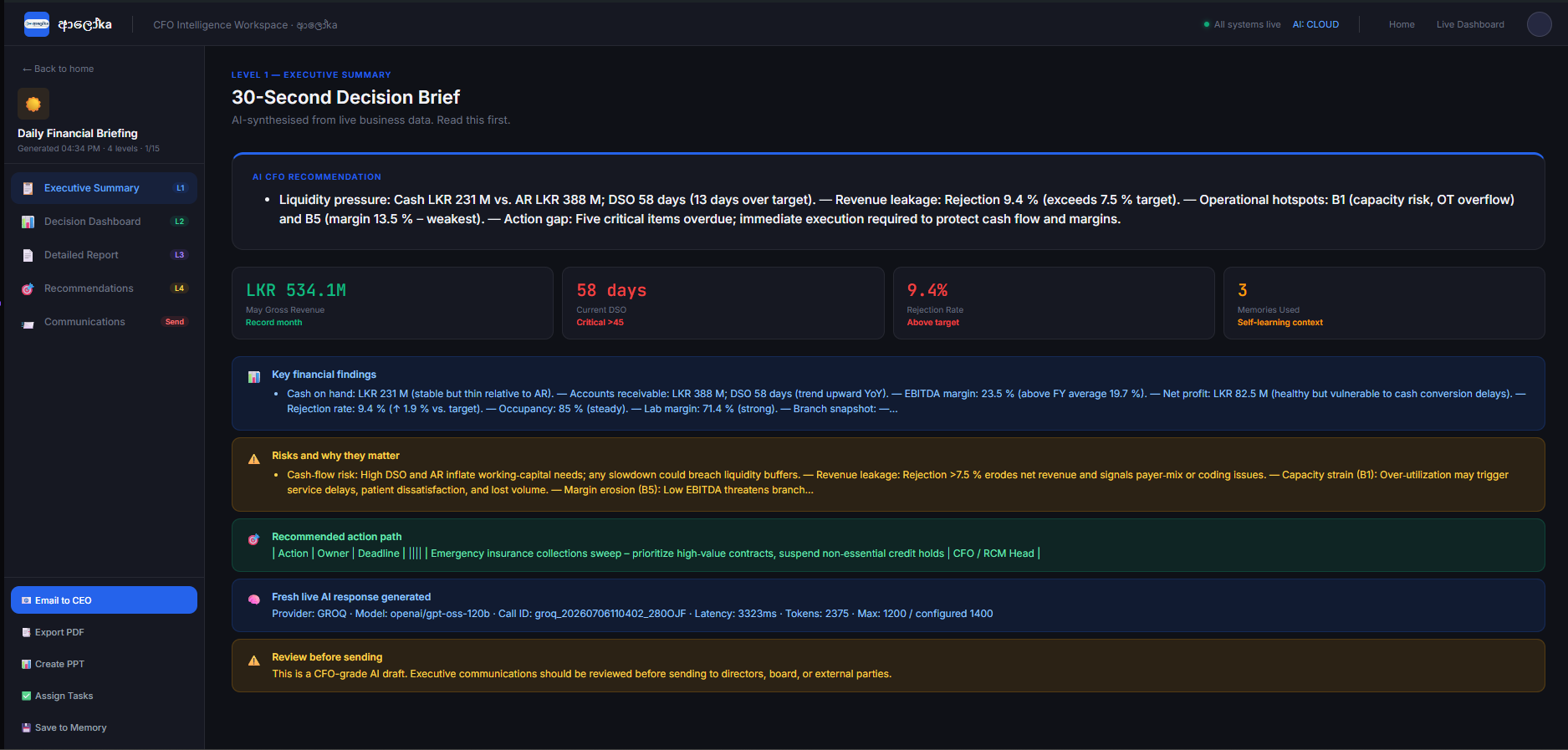Viewport: 1568px width, 750px height.
Task: Click the Assign Tasks checkmark icon
Action: click(x=27, y=696)
